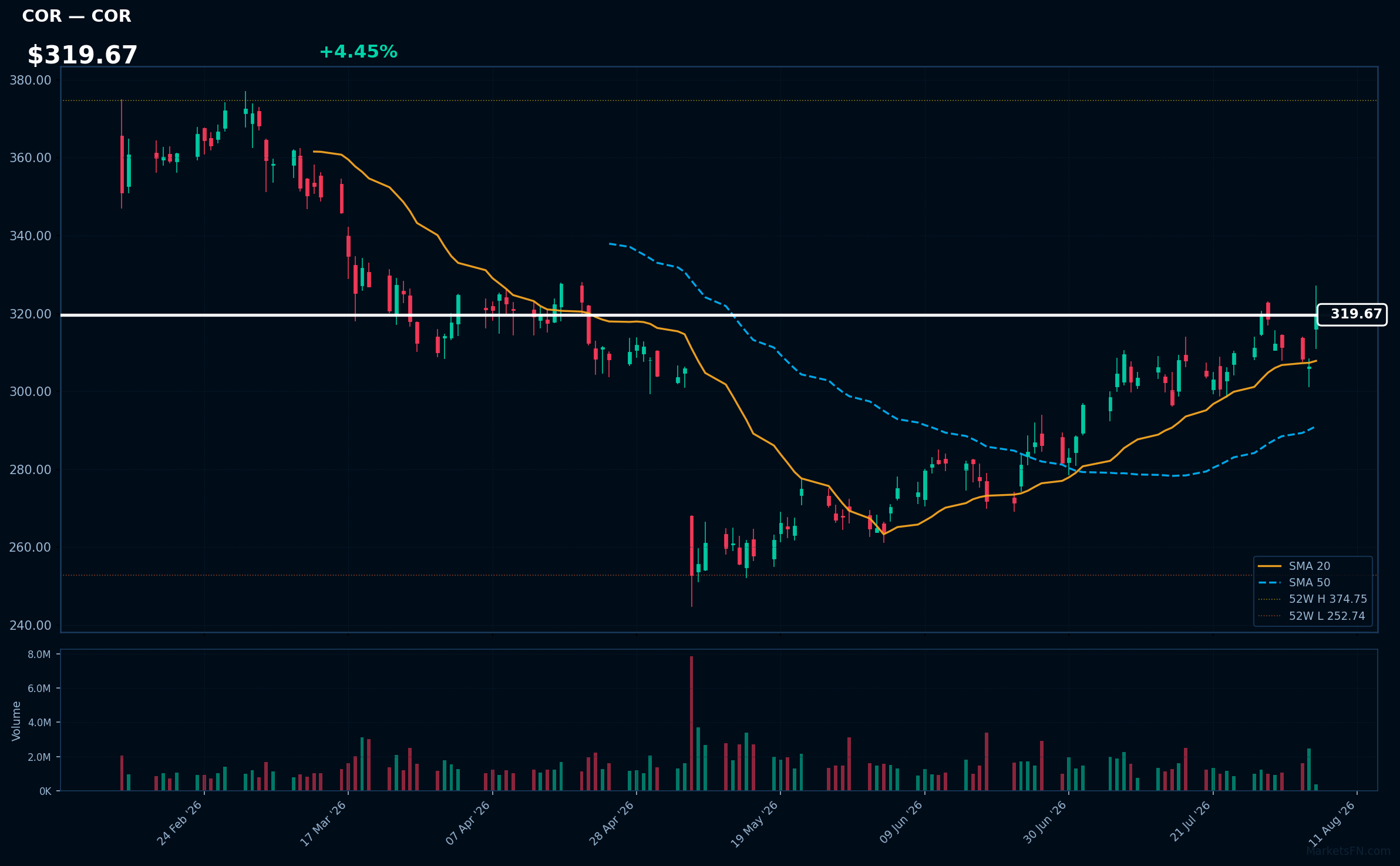Click the 6.0M volume axis label
This screenshot has height=866, width=1400.
point(39,688)
